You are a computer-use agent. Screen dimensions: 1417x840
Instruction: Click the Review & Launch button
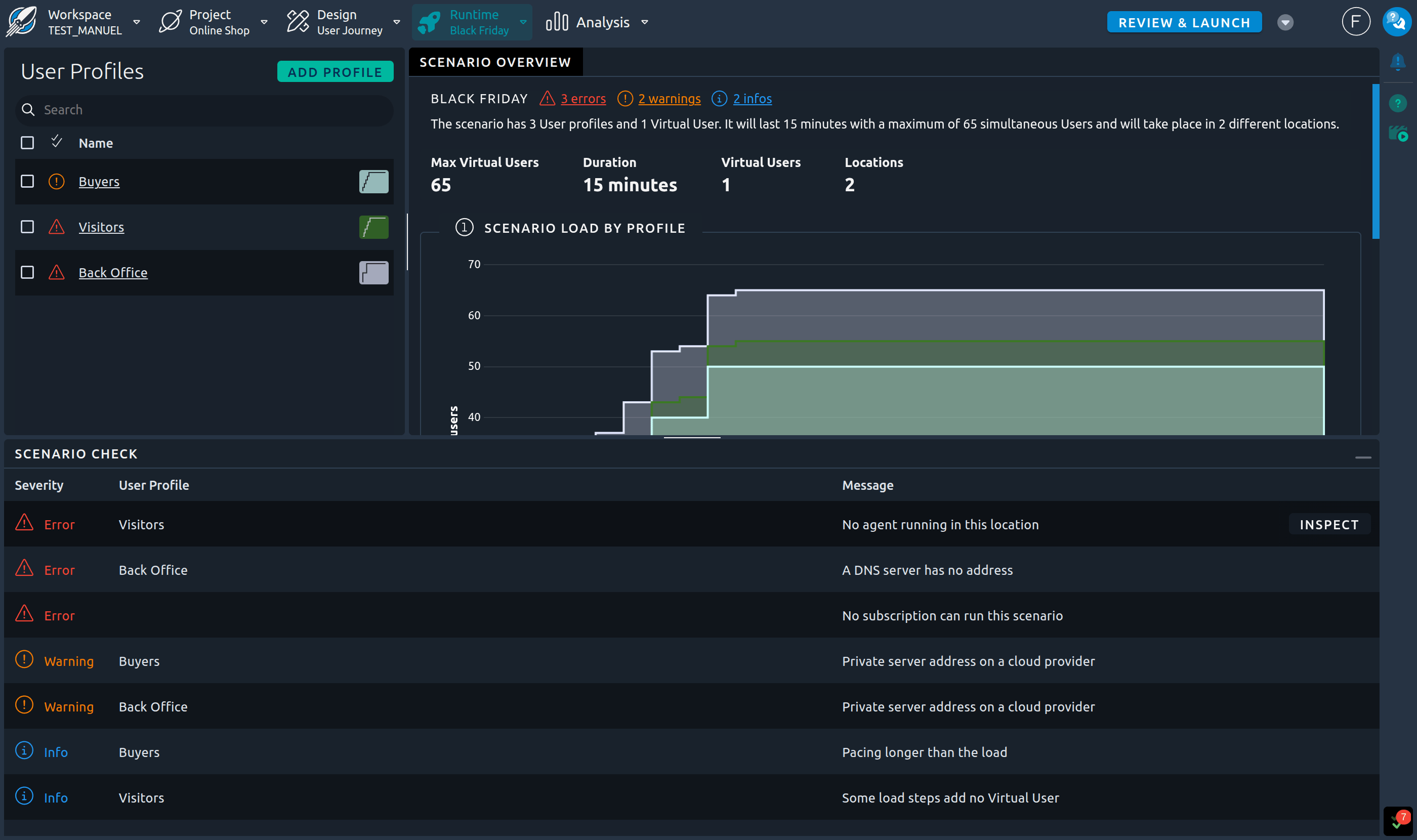pos(1184,22)
